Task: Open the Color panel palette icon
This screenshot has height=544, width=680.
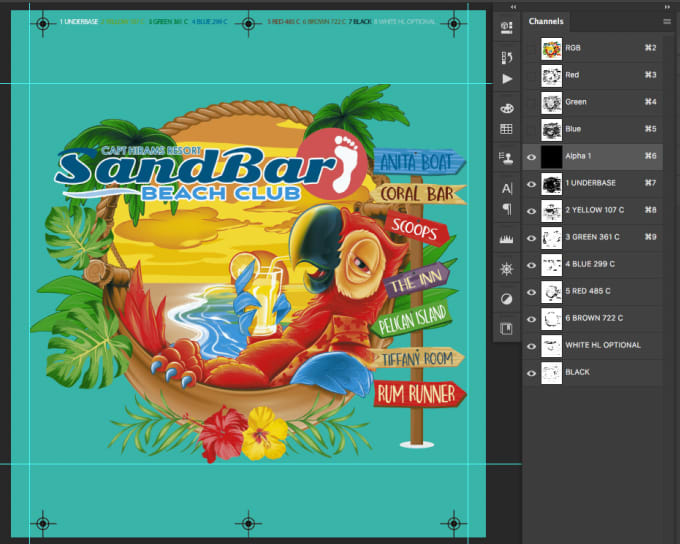Action: pyautogui.click(x=507, y=108)
